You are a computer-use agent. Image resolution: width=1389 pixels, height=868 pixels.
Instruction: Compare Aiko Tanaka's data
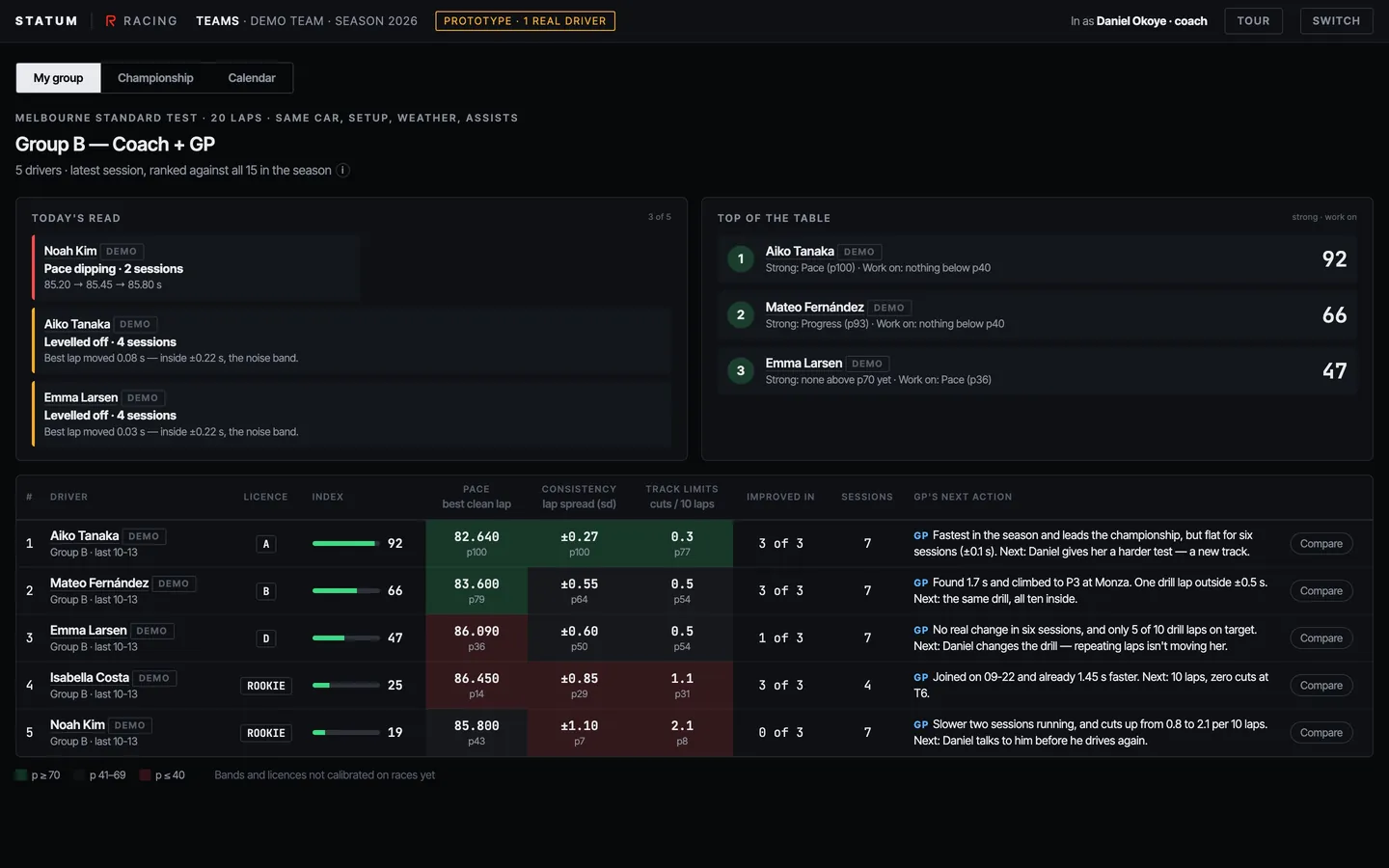click(x=1321, y=544)
